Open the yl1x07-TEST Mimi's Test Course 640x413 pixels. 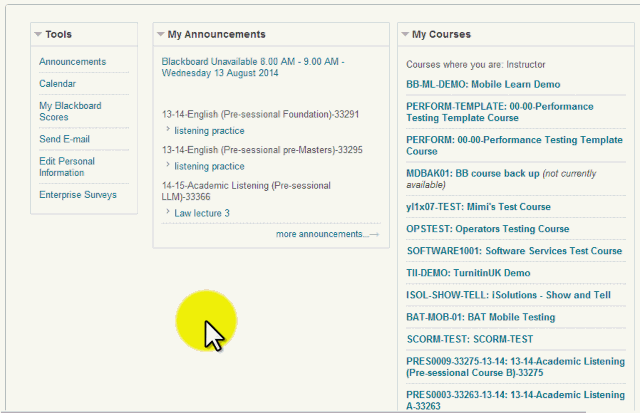tap(478, 207)
